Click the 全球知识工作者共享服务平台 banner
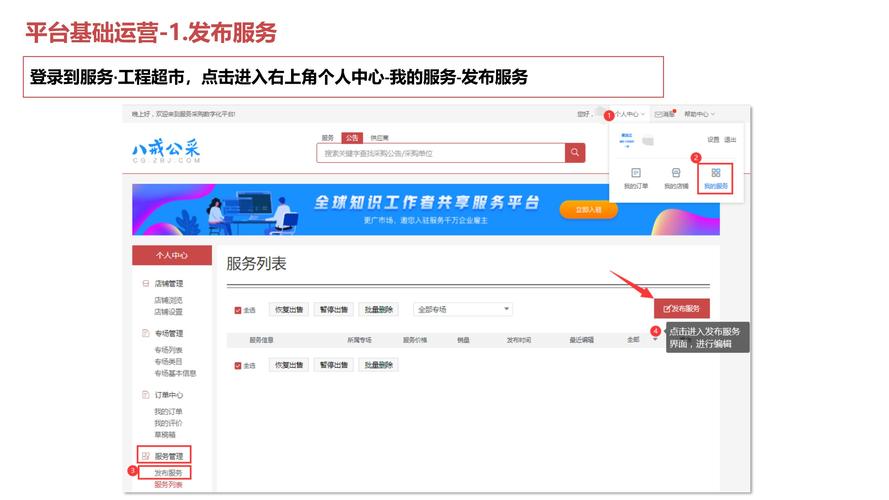The width and height of the screenshot is (889, 500). click(x=426, y=209)
